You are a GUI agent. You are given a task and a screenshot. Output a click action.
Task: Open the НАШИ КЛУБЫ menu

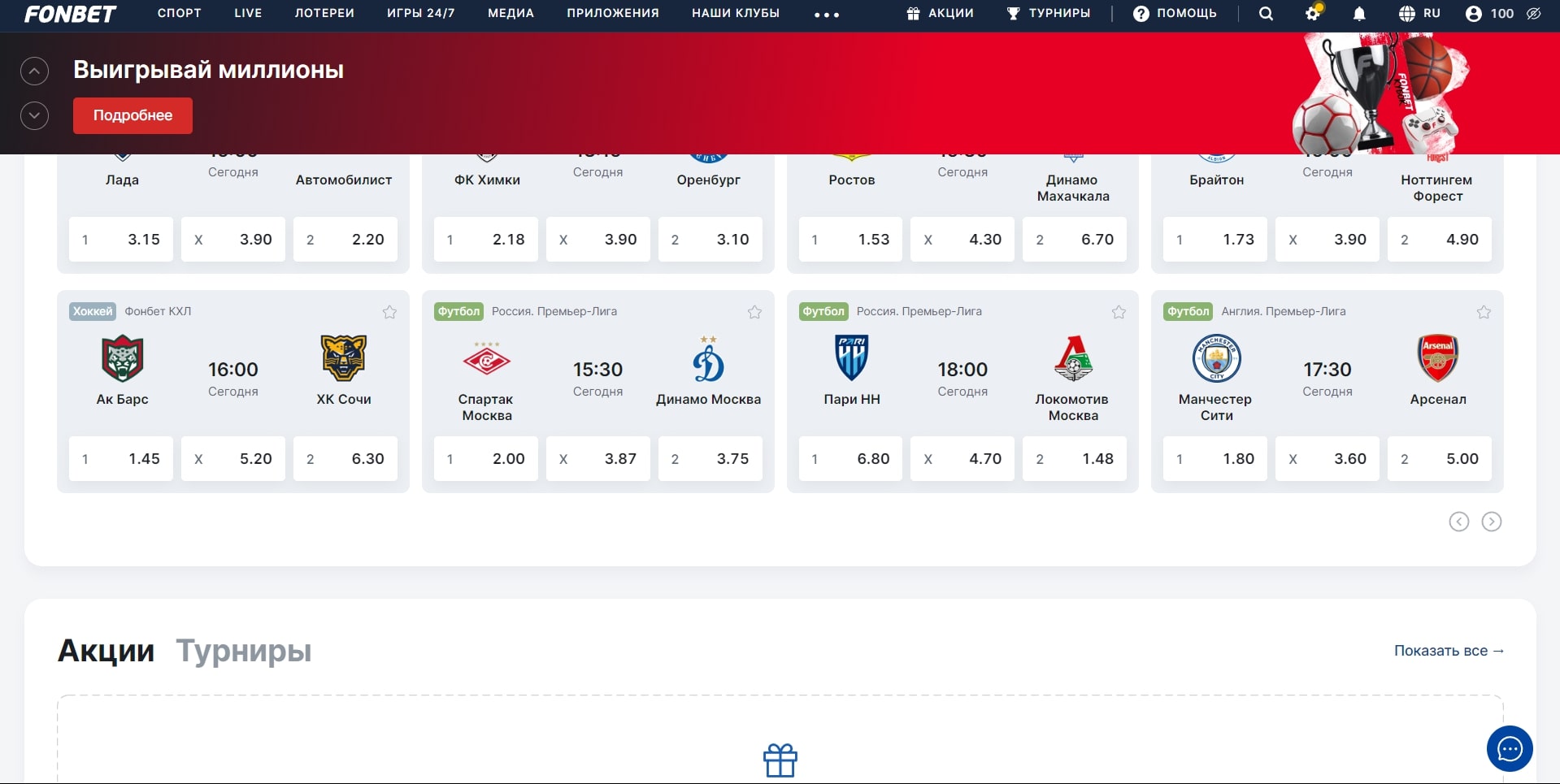pos(736,13)
